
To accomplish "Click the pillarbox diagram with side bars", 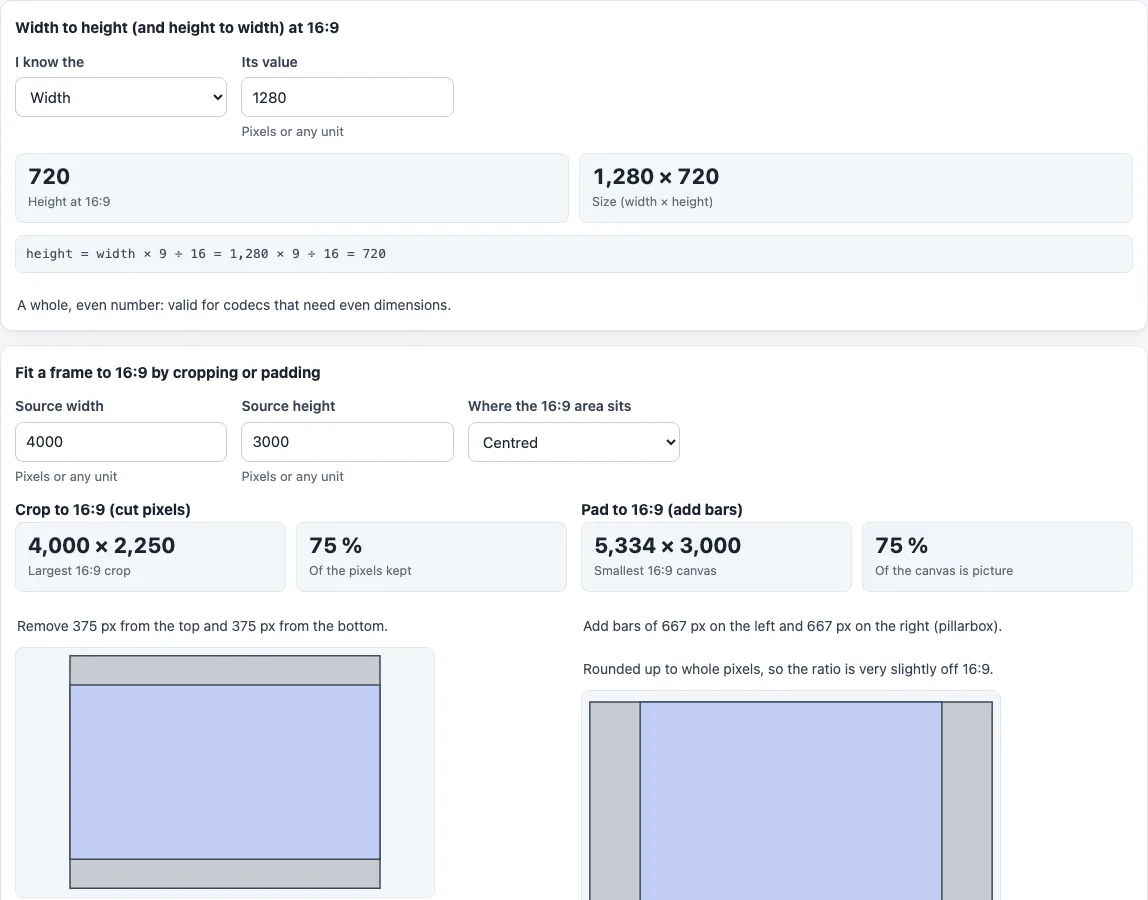I will click(x=791, y=800).
